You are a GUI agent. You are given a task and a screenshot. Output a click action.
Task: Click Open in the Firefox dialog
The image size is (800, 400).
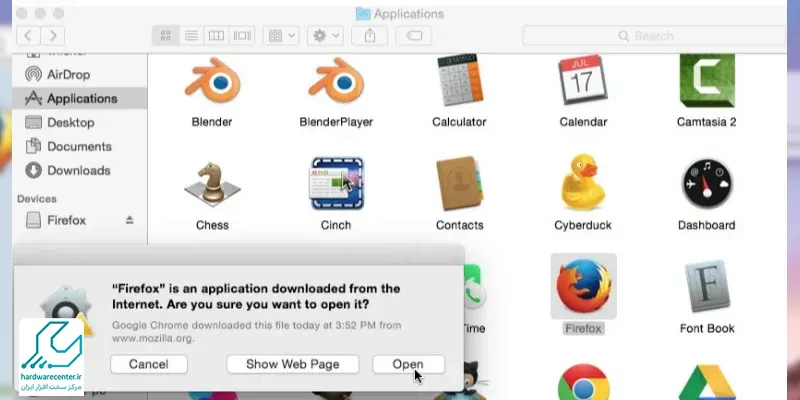point(408,364)
